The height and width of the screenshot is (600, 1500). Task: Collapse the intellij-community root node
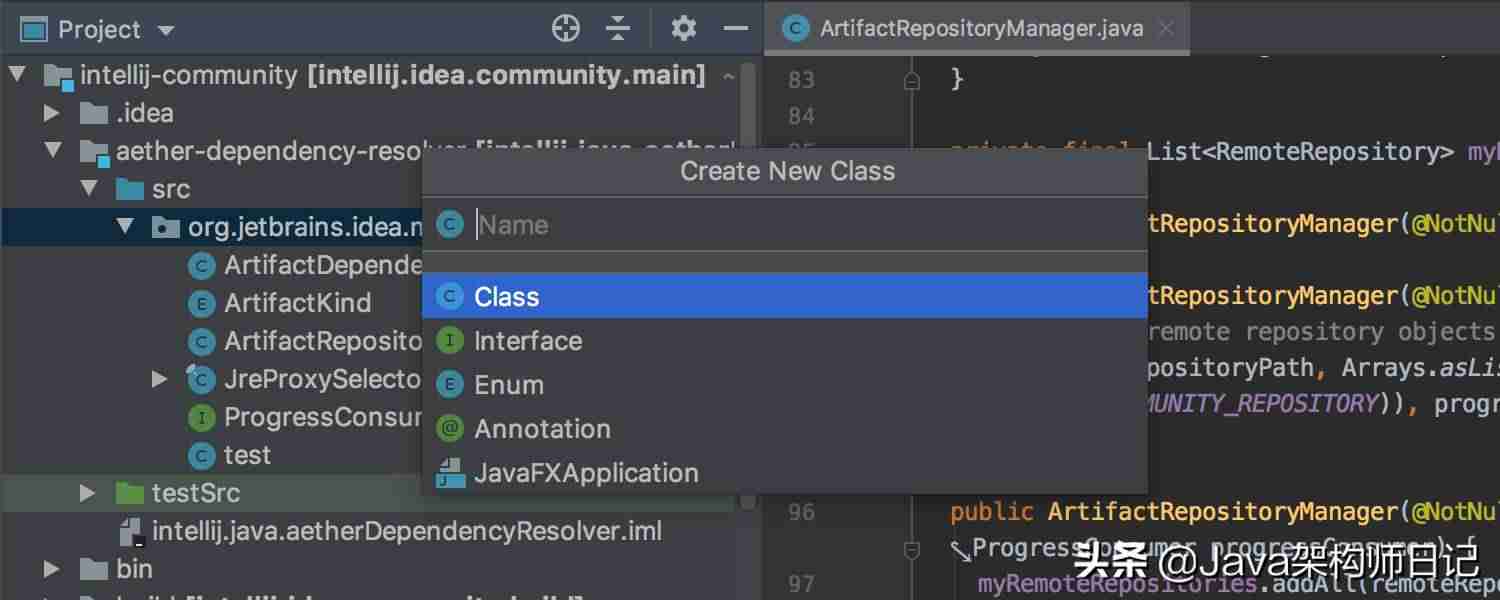17,75
